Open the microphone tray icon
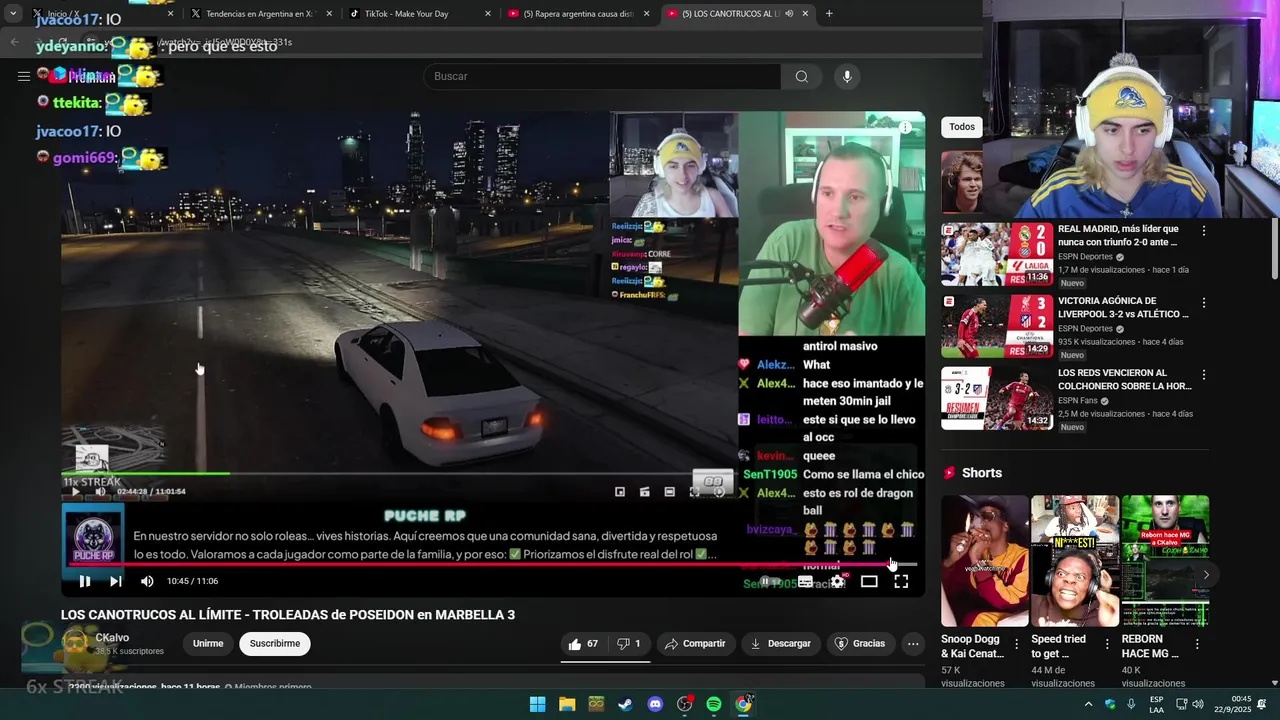 coord(1131,704)
